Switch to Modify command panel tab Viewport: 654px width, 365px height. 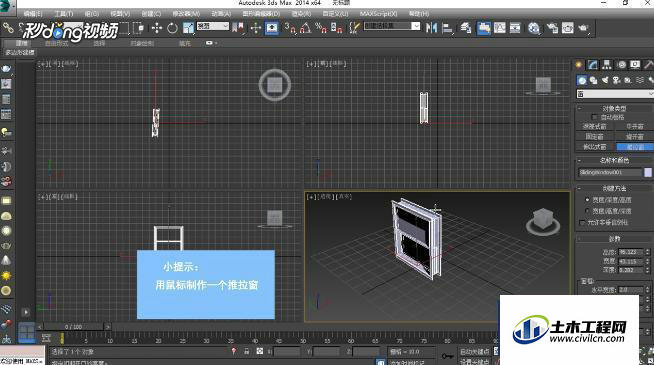click(593, 65)
